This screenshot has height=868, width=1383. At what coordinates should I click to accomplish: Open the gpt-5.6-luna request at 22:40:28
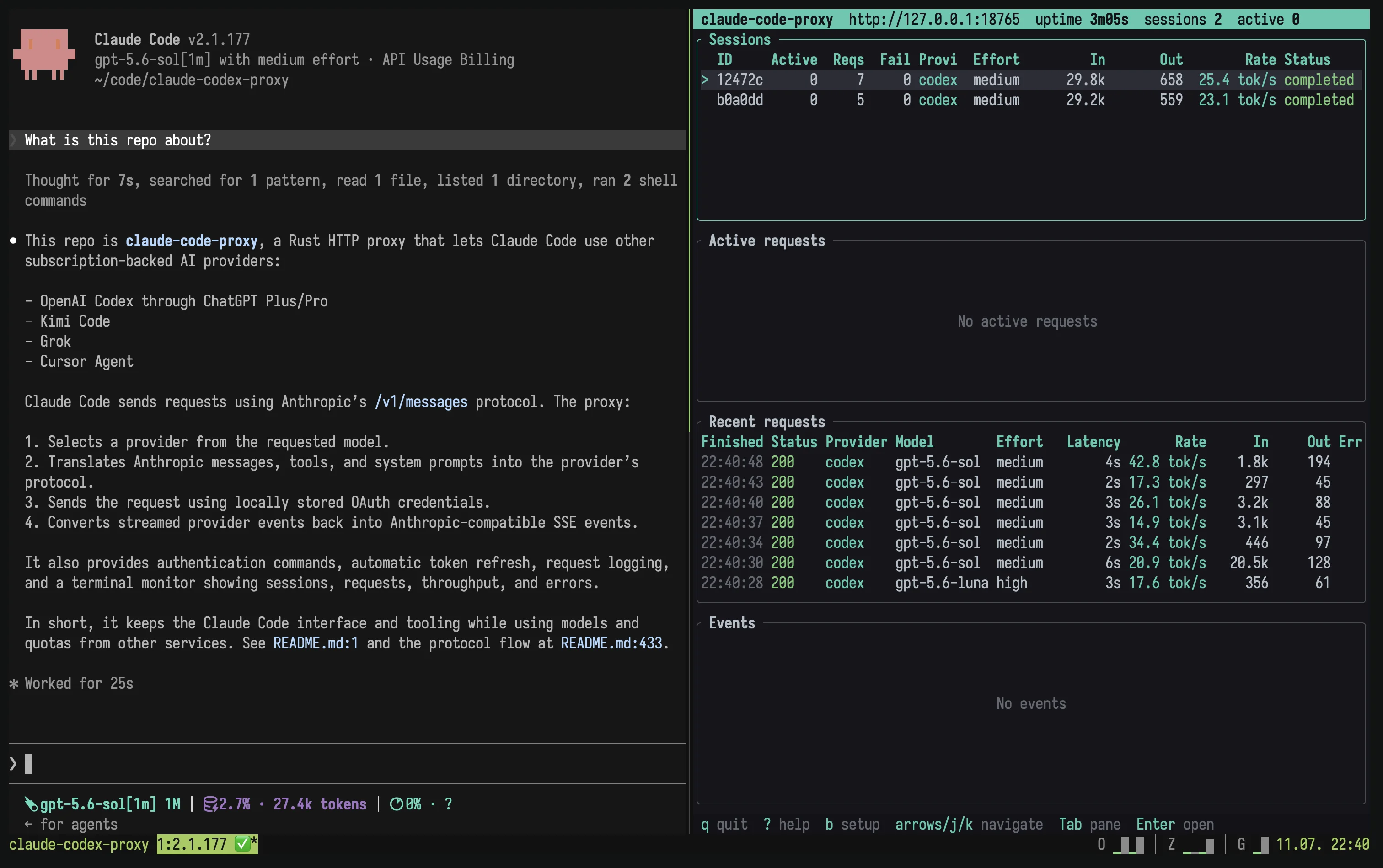pos(1030,583)
